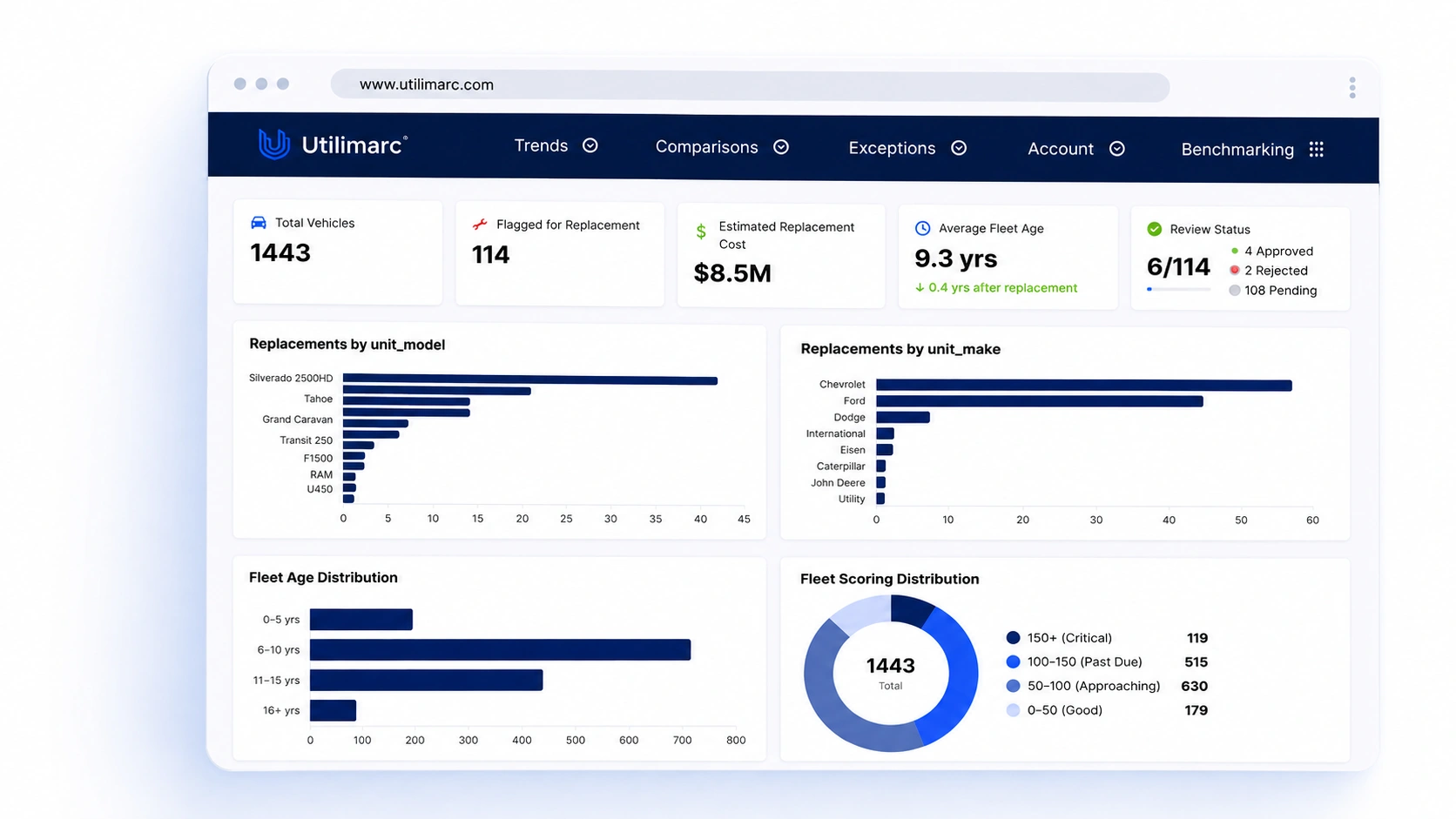This screenshot has width=1456, height=819.
Task: Expand the Account dropdown chevron
Action: coord(1117,149)
